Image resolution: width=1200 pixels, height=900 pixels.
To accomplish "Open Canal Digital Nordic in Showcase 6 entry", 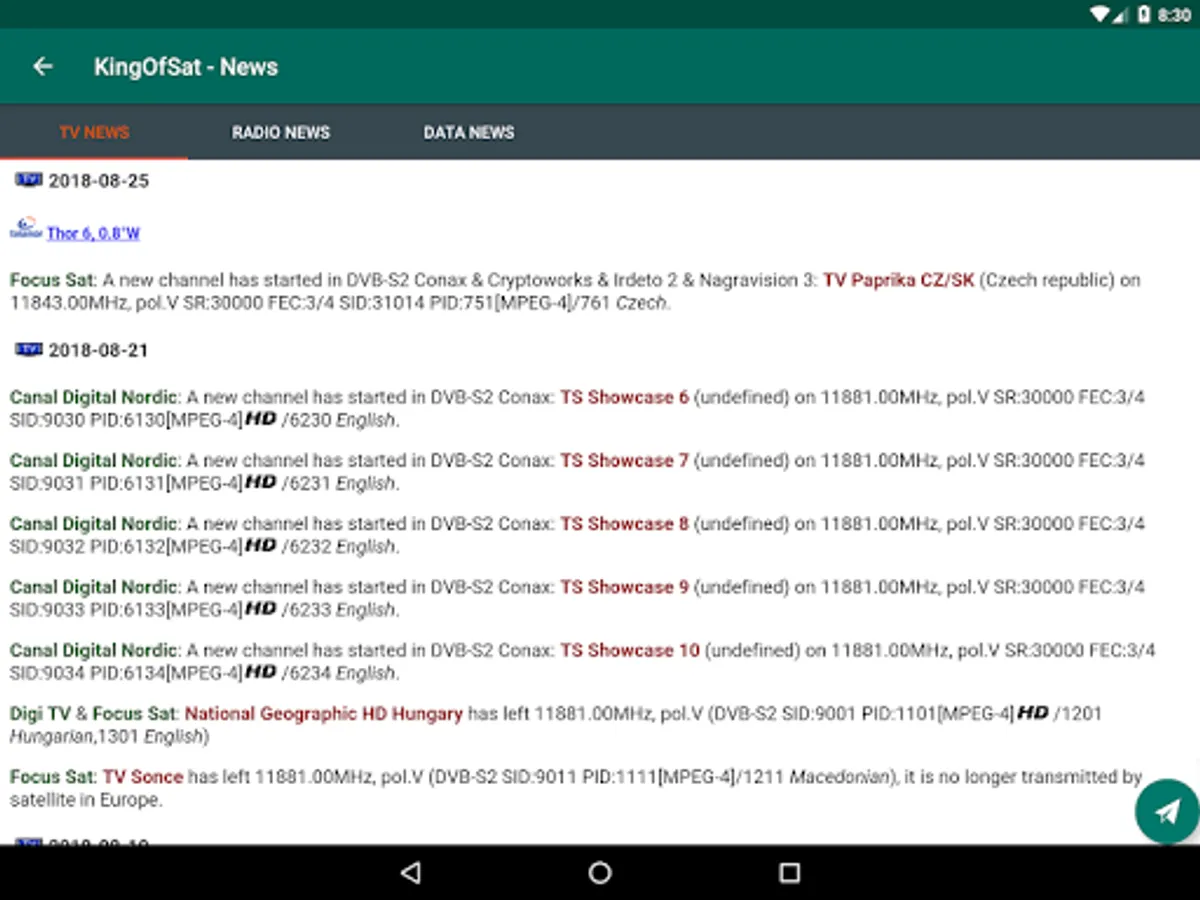I will tap(94, 397).
